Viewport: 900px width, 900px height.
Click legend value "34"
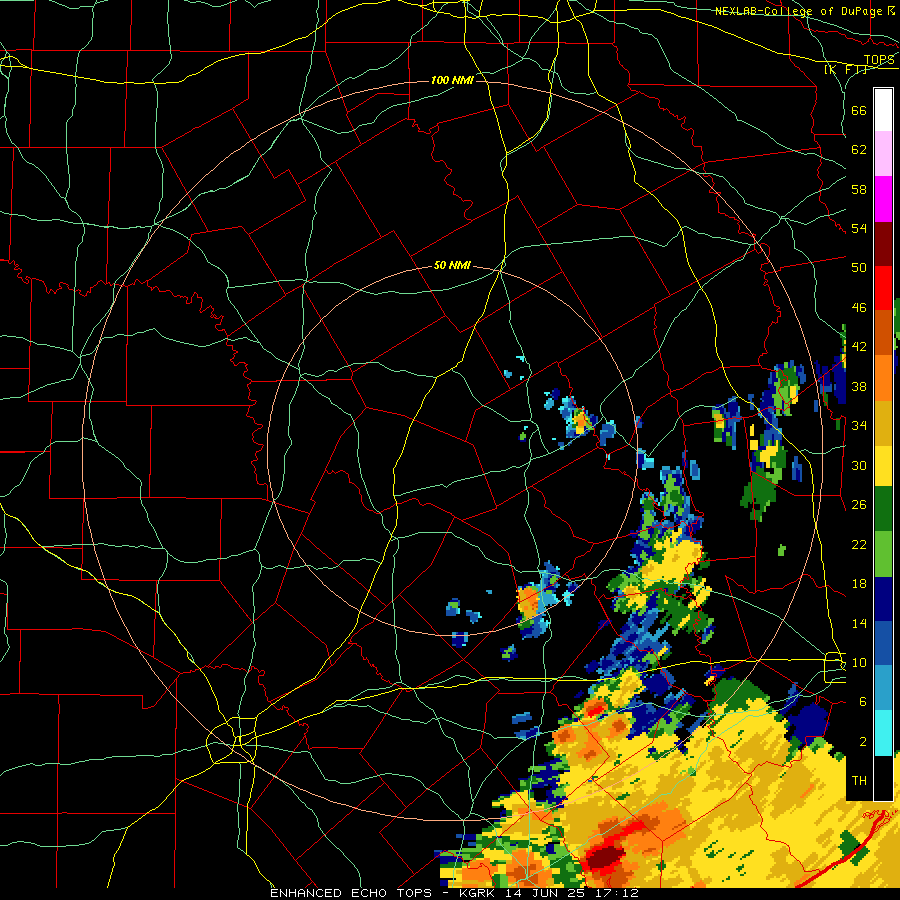859,426
